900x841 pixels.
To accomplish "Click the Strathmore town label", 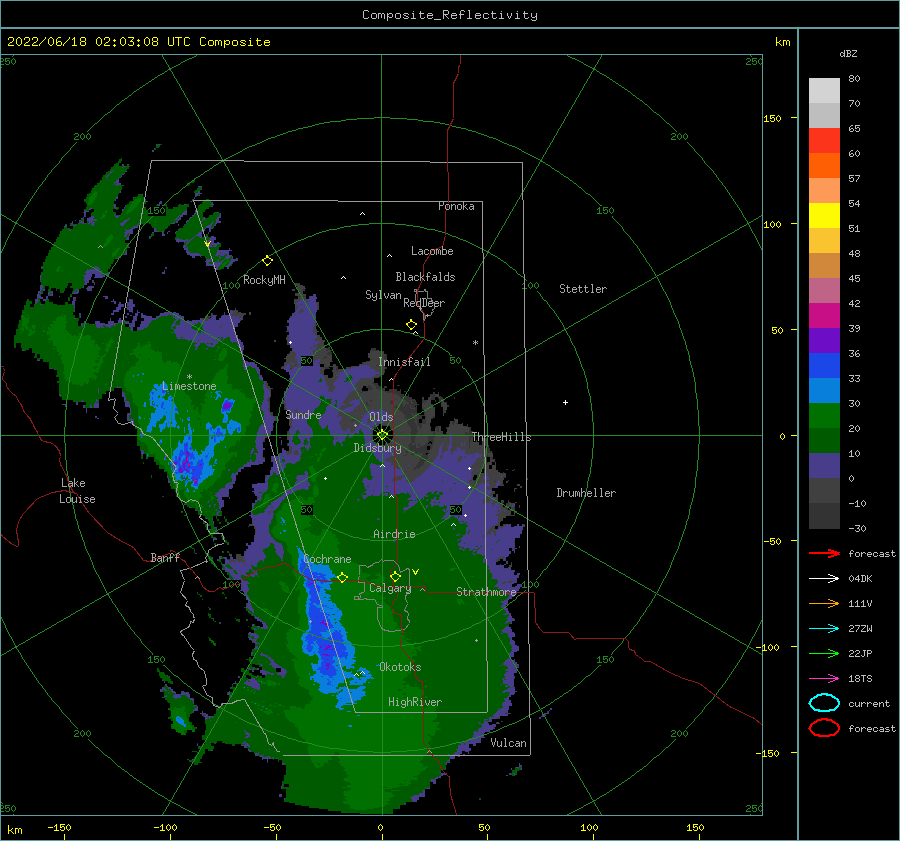I will pyautogui.click(x=486, y=592).
